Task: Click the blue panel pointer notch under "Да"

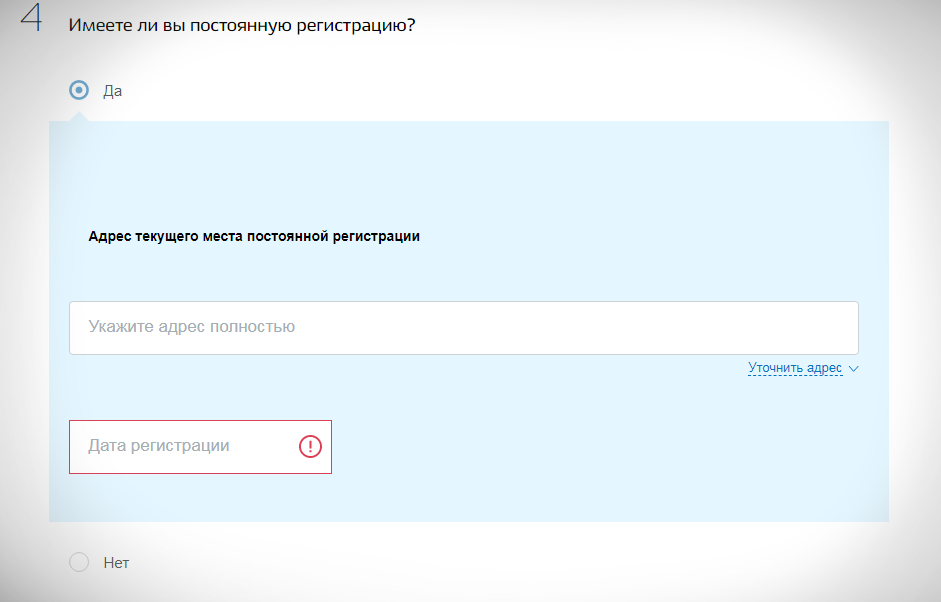Action: coord(79,116)
